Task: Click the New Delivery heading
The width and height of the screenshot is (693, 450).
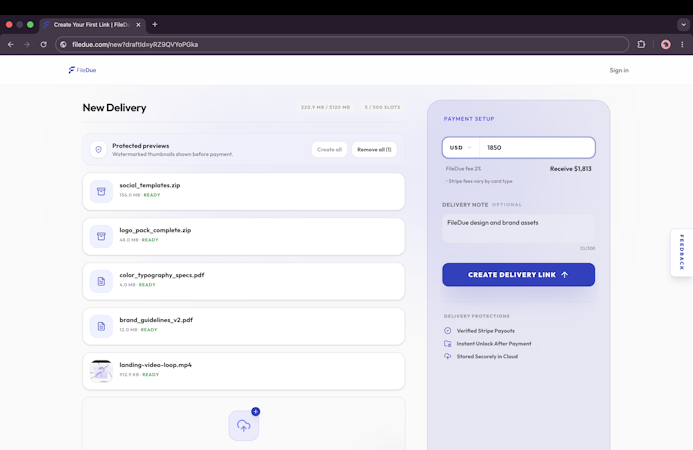Action: pyautogui.click(x=114, y=108)
